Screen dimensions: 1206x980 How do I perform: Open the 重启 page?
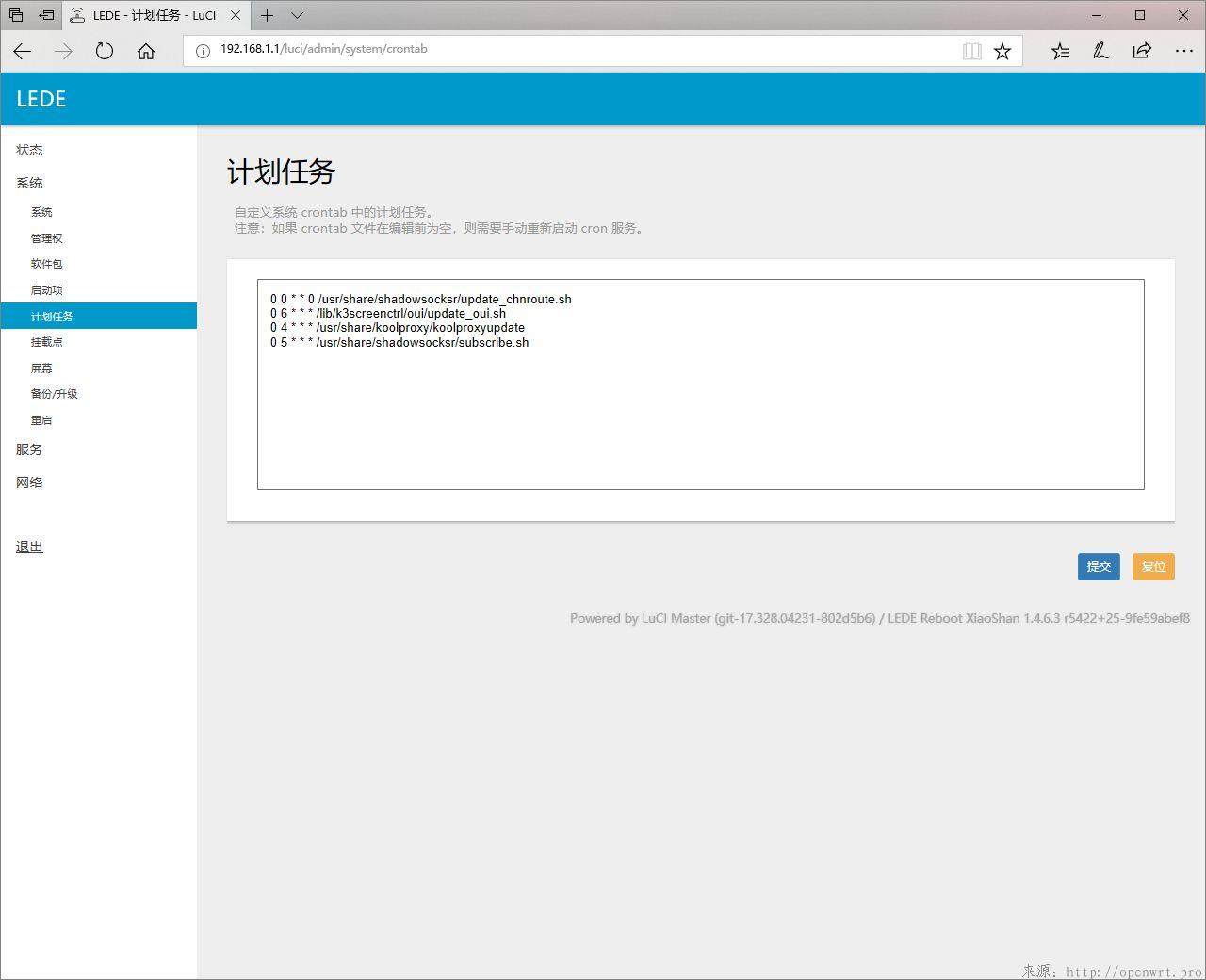41,420
